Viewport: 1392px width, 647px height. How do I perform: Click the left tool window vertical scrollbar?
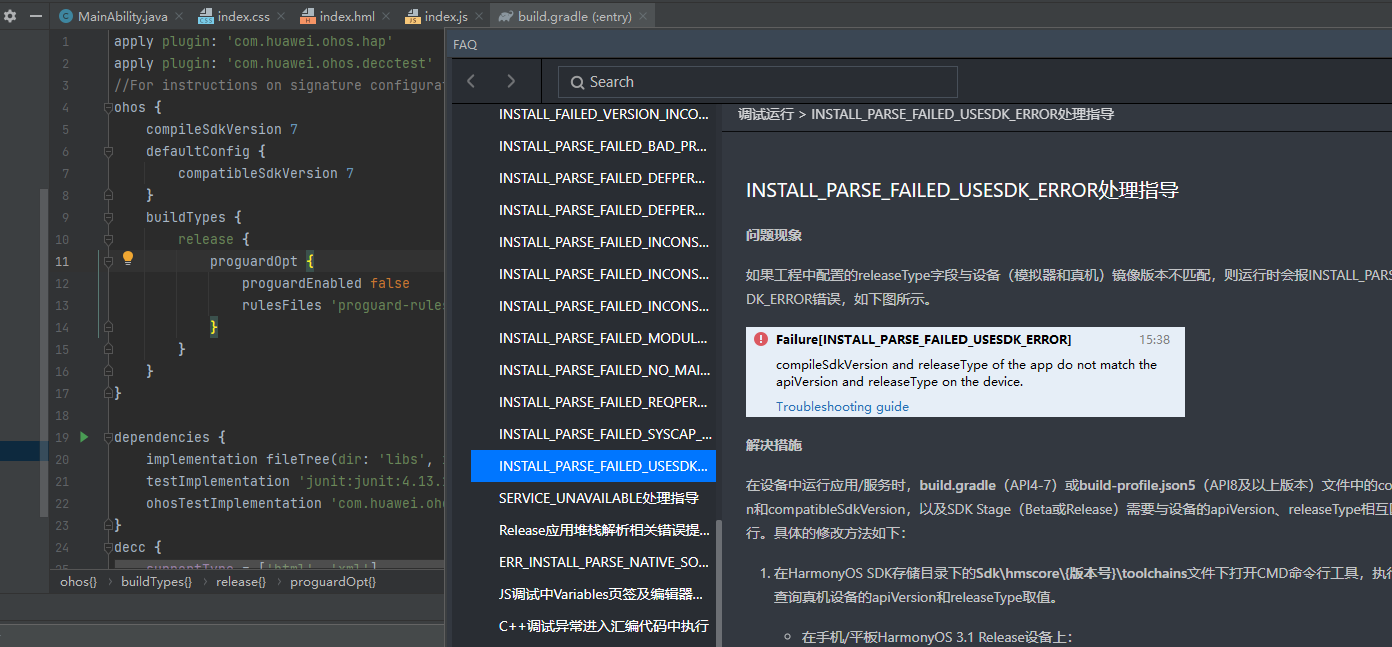pos(42,352)
